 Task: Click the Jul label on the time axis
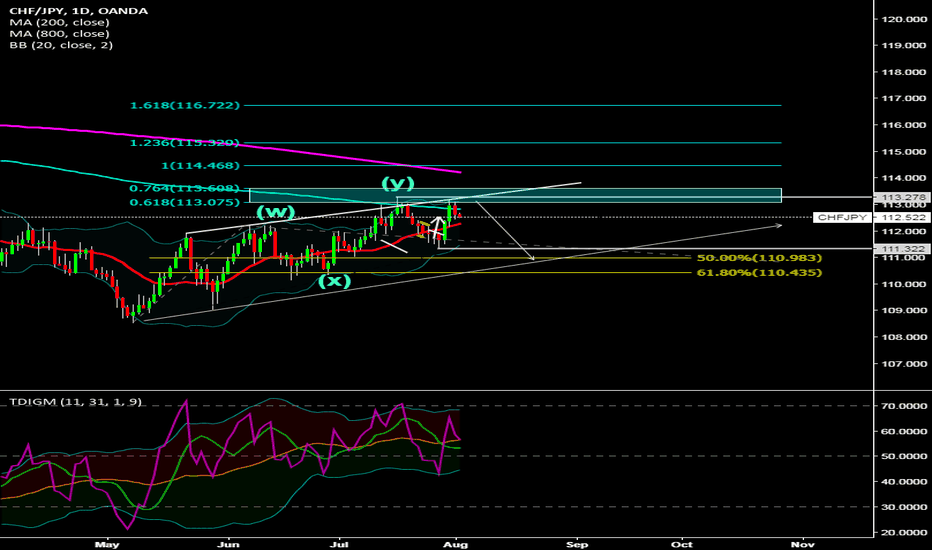point(339,544)
